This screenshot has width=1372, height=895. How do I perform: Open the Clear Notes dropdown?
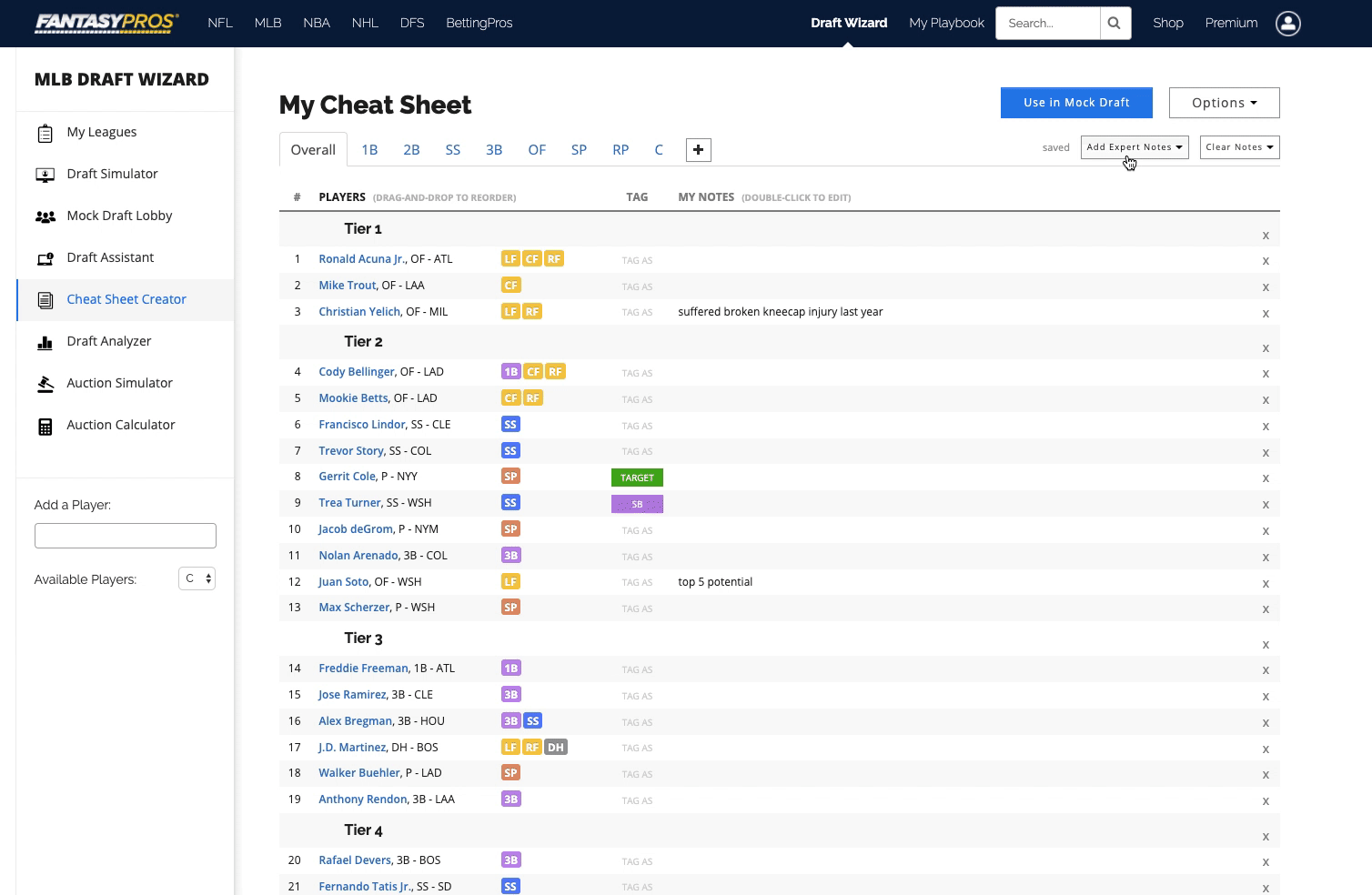[1239, 147]
